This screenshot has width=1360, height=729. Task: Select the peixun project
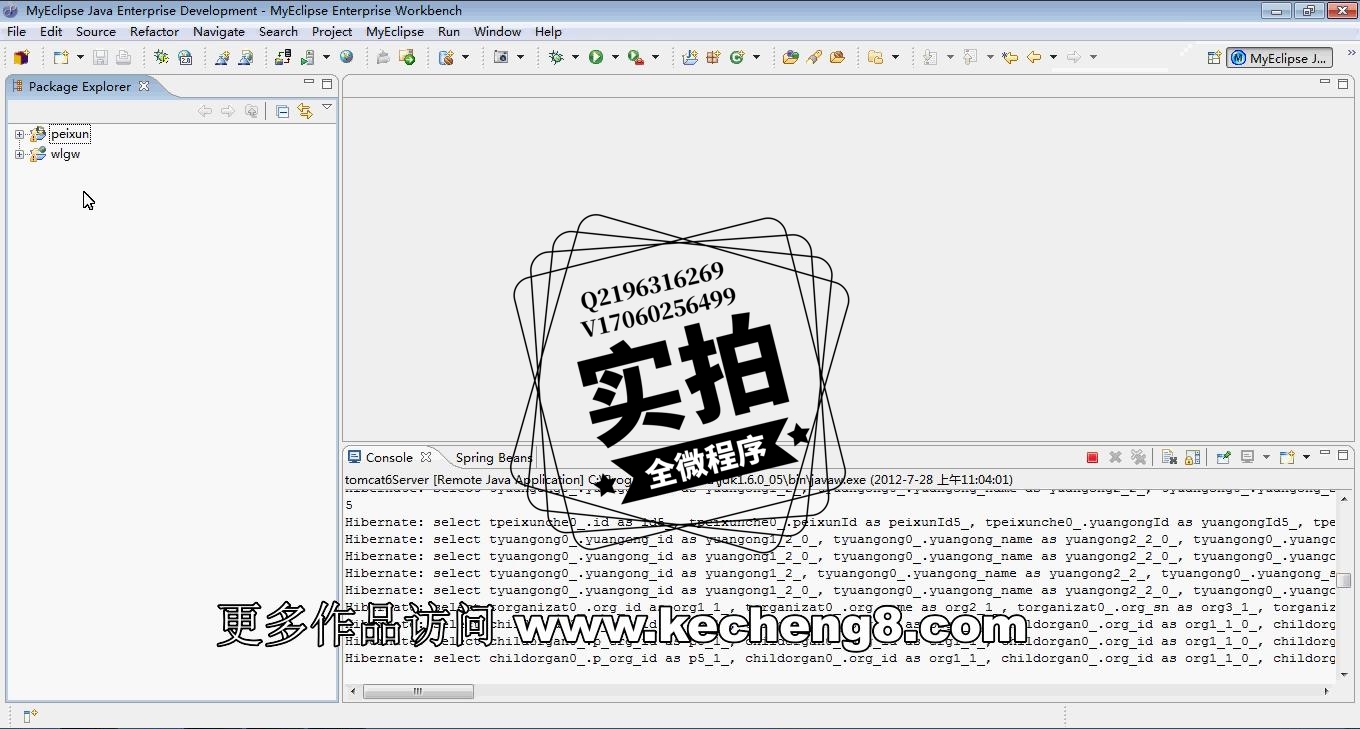point(70,134)
